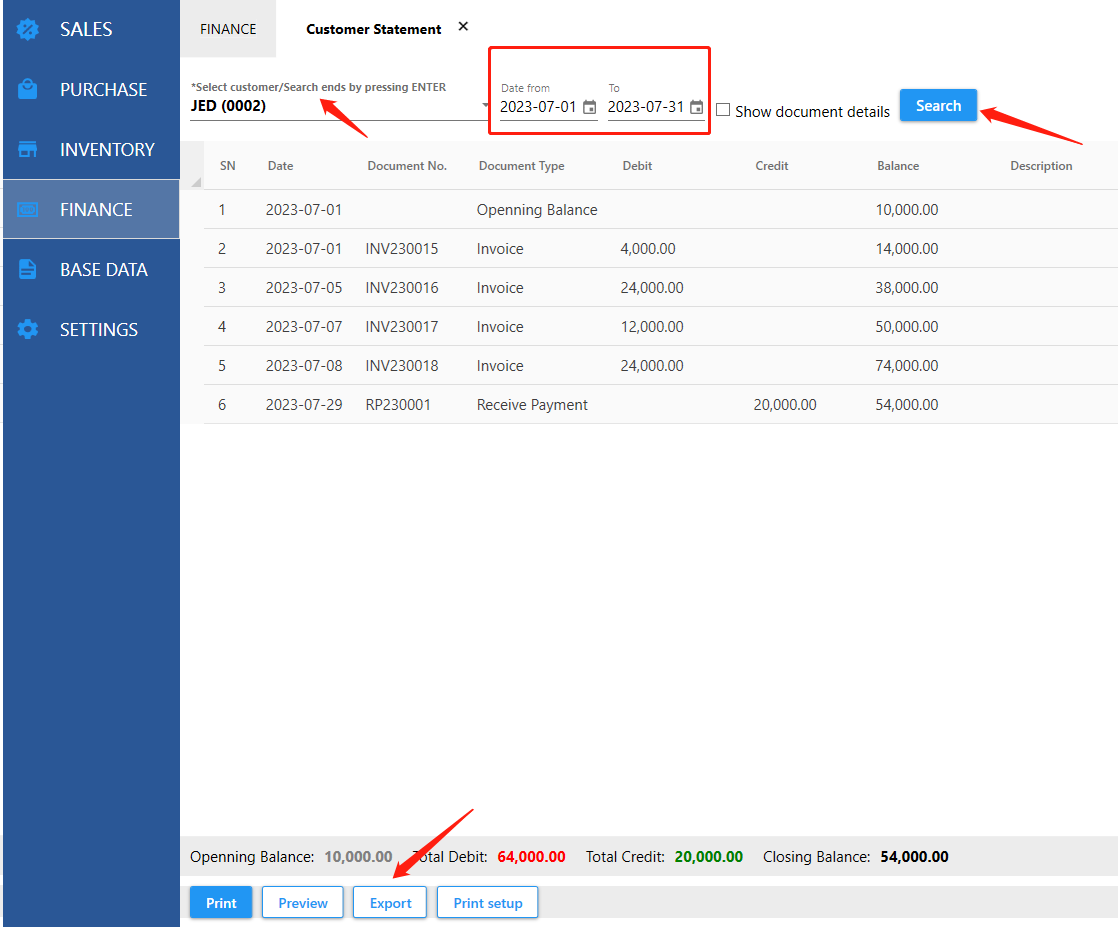Click the Sales sidebar icon
The height and width of the screenshot is (927, 1118).
[x=28, y=29]
